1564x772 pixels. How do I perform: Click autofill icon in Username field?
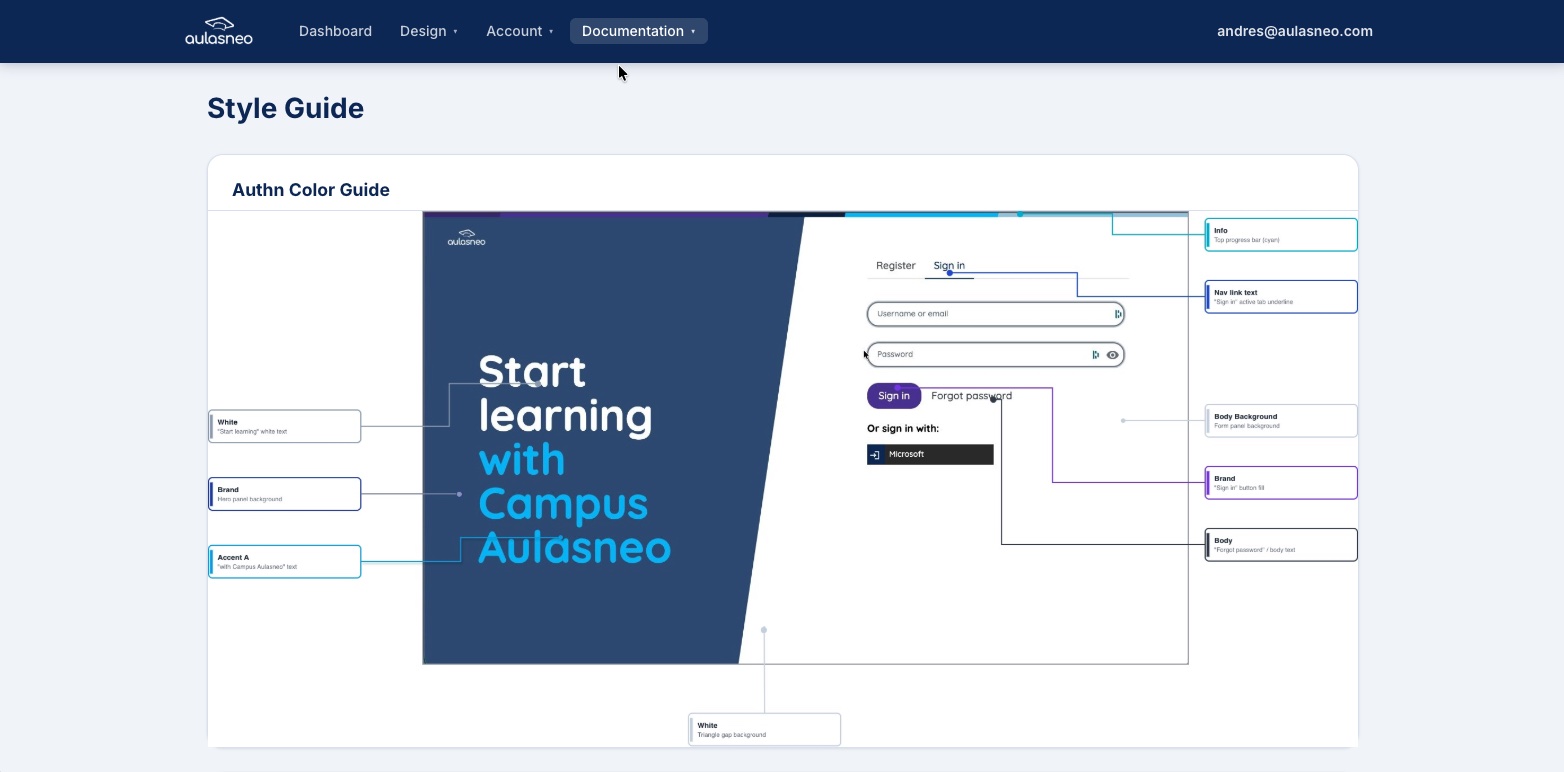1118,314
